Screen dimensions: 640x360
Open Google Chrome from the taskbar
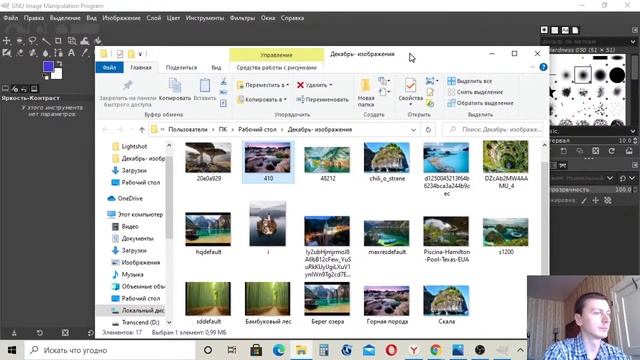pos(436,350)
